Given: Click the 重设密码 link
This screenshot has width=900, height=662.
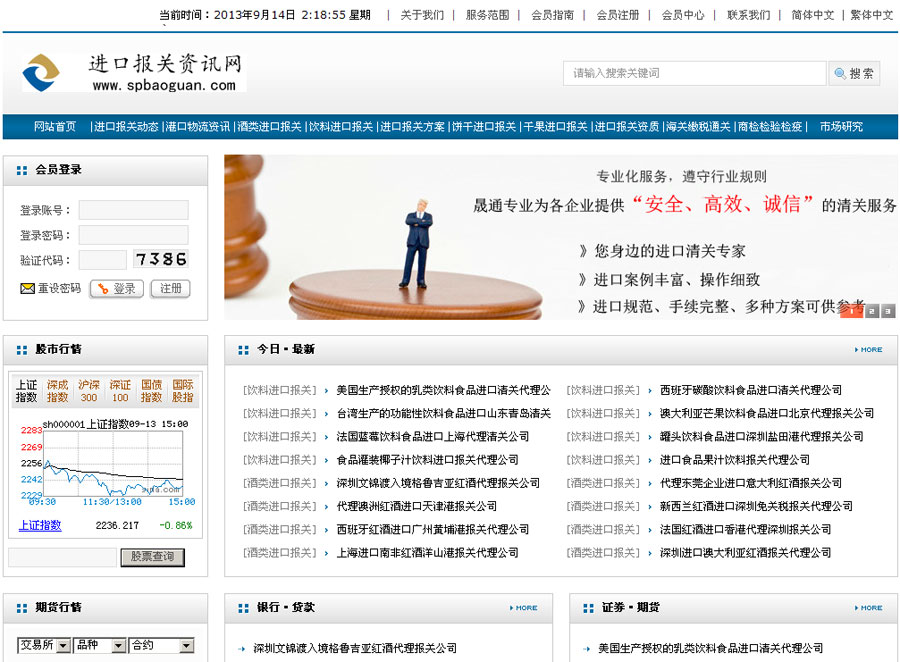Looking at the screenshot, I should [59, 288].
